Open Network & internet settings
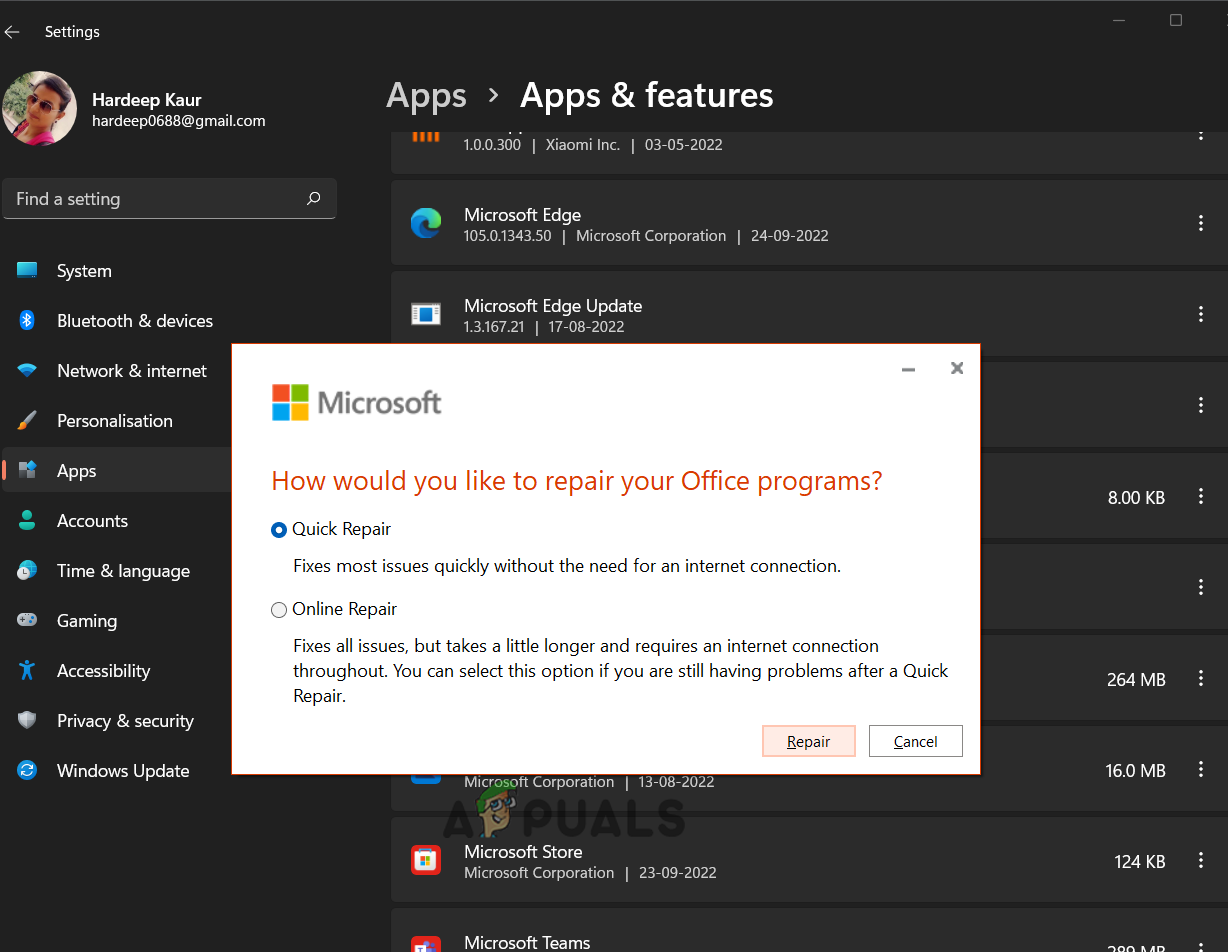The height and width of the screenshot is (952, 1228). point(131,371)
